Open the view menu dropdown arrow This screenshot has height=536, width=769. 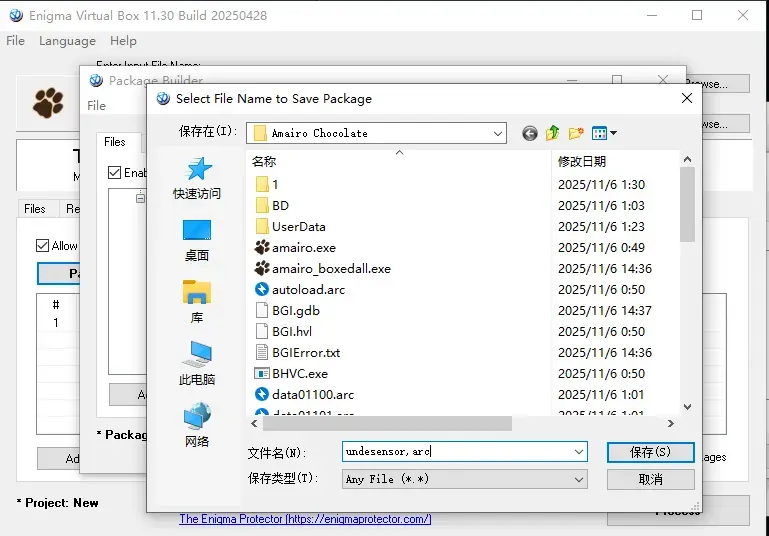(x=613, y=133)
